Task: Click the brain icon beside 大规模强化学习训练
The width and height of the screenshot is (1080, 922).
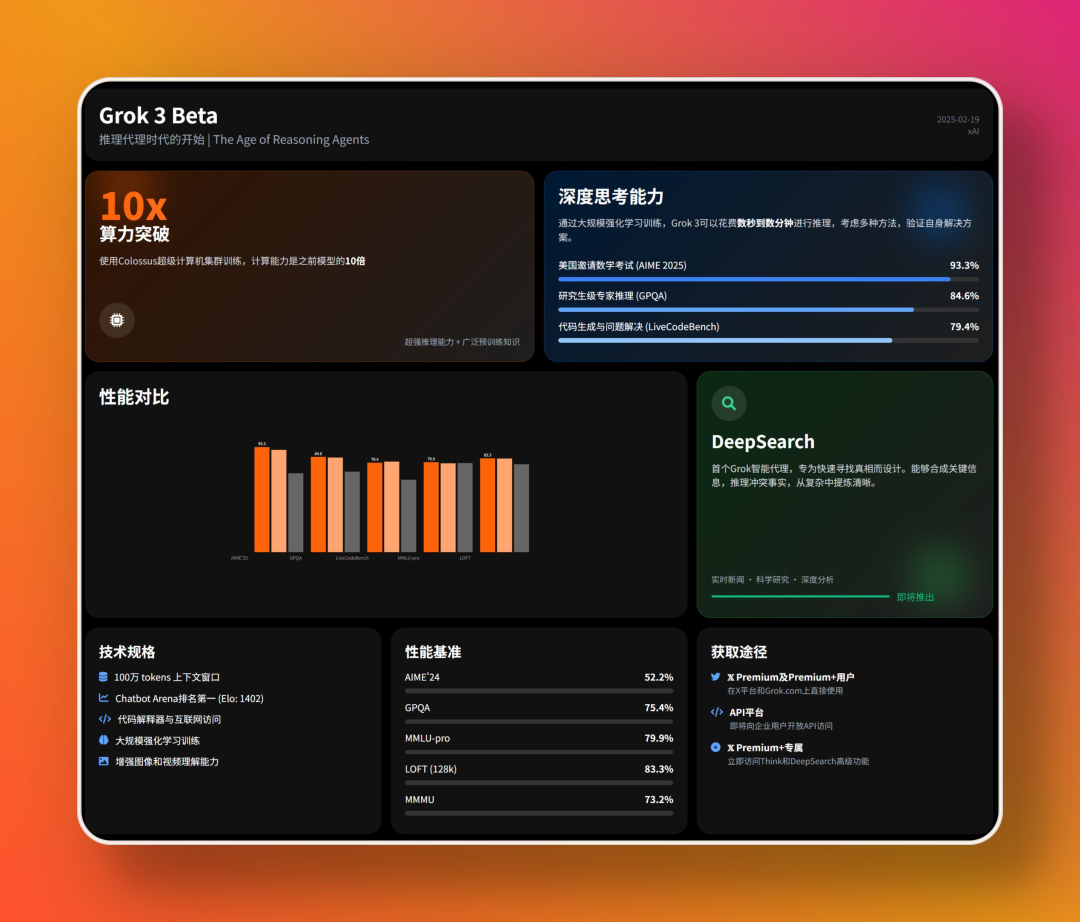Action: (x=103, y=740)
